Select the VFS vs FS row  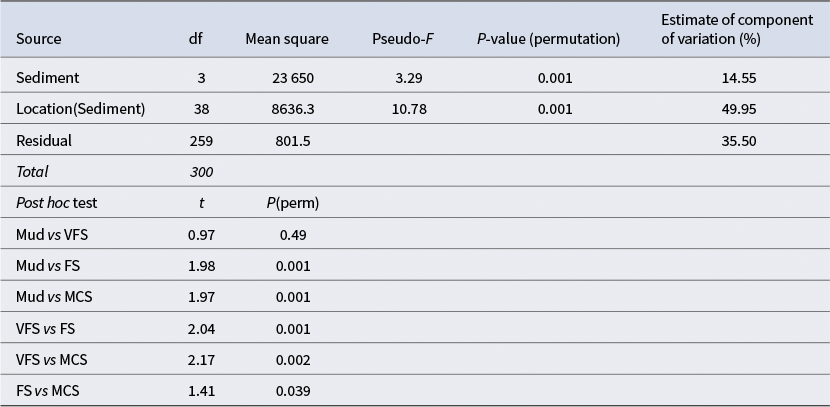click(x=46, y=327)
